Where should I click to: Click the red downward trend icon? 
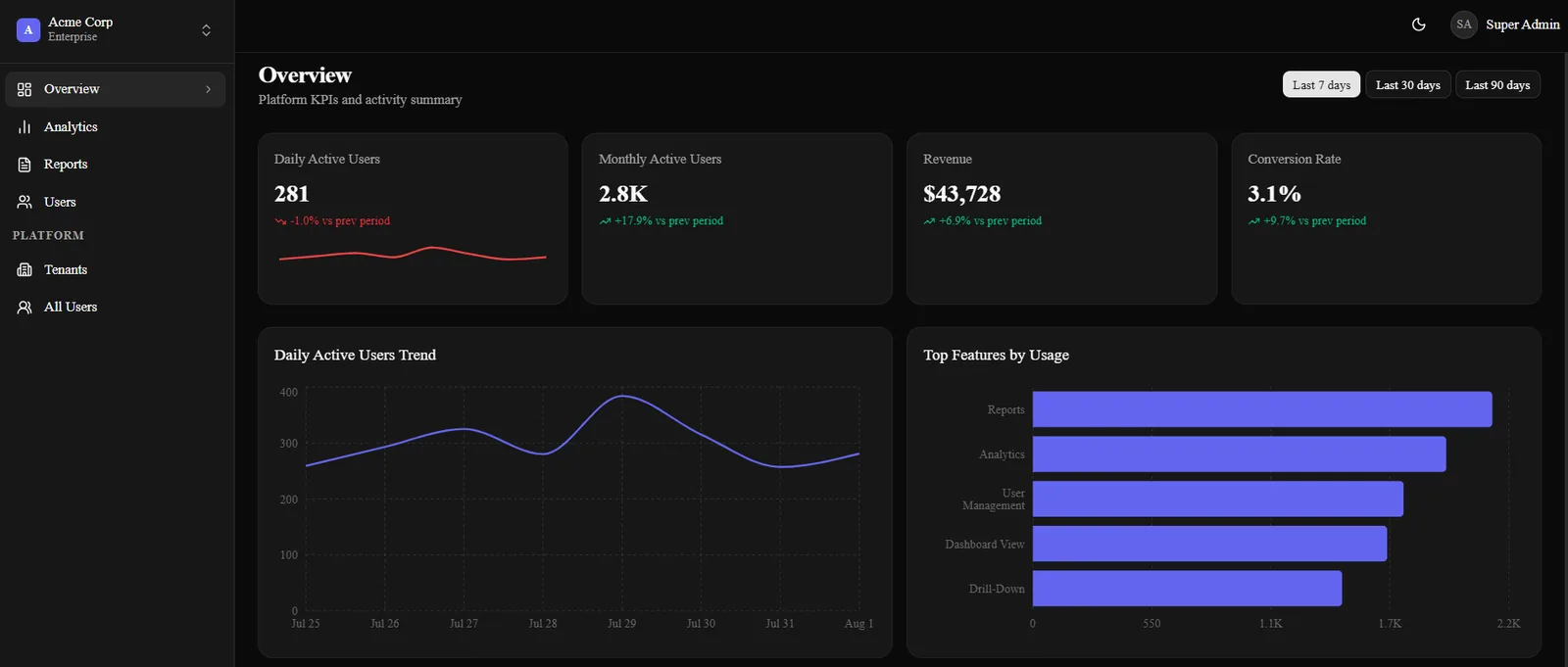[280, 221]
